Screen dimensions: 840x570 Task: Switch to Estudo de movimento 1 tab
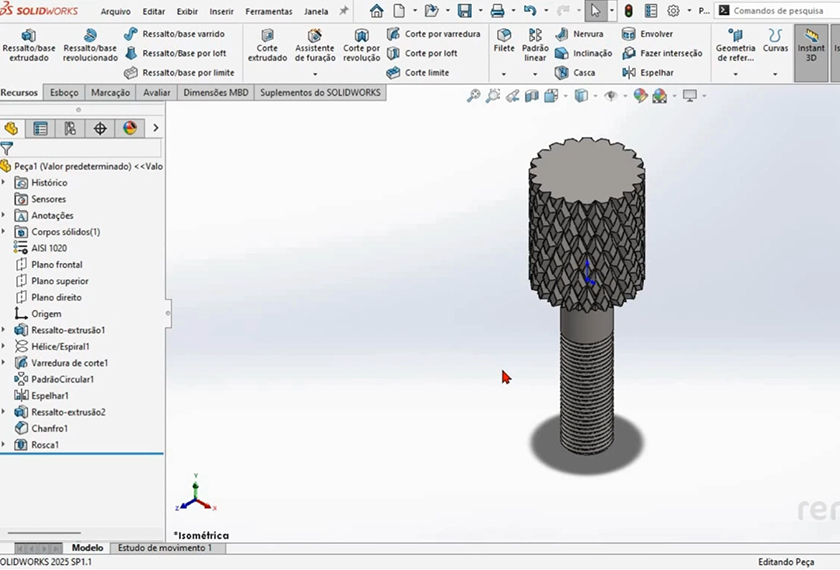click(165, 548)
